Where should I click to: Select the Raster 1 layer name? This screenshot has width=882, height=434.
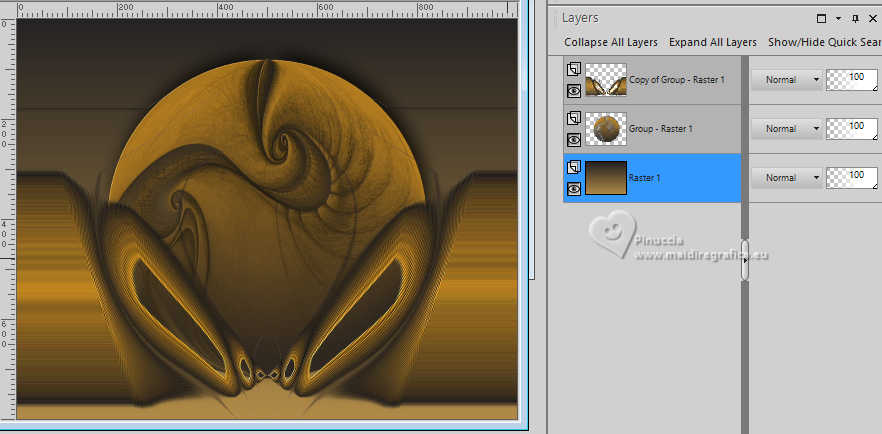(x=645, y=178)
